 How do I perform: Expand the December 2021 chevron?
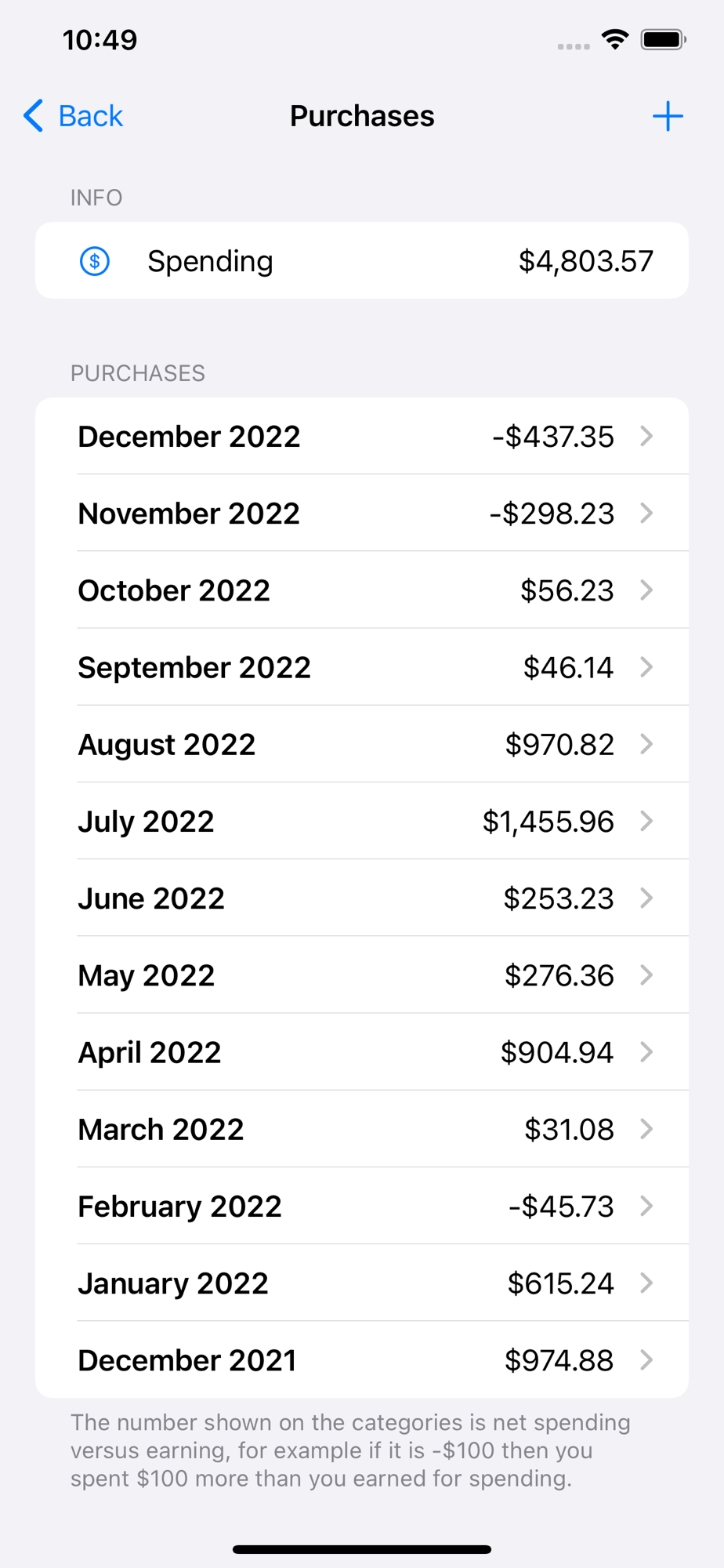click(x=646, y=1359)
